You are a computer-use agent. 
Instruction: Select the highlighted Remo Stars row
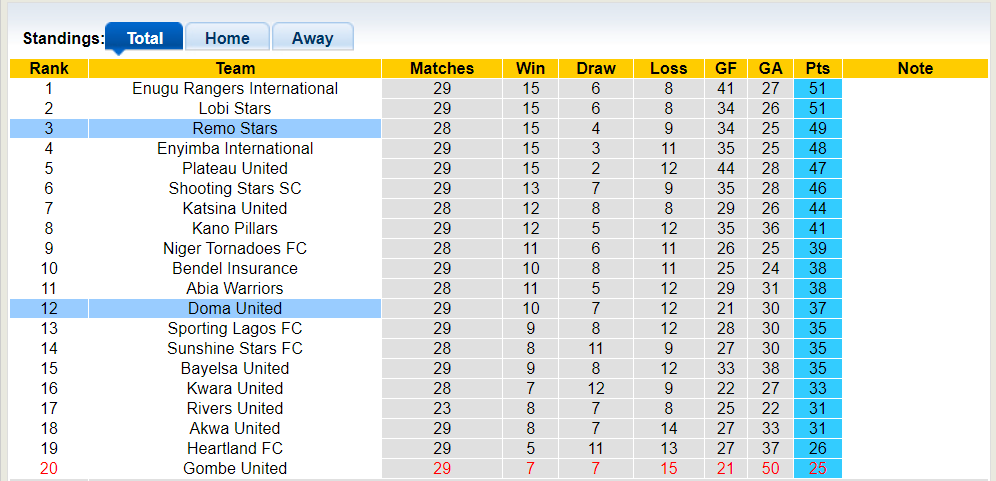pos(235,128)
